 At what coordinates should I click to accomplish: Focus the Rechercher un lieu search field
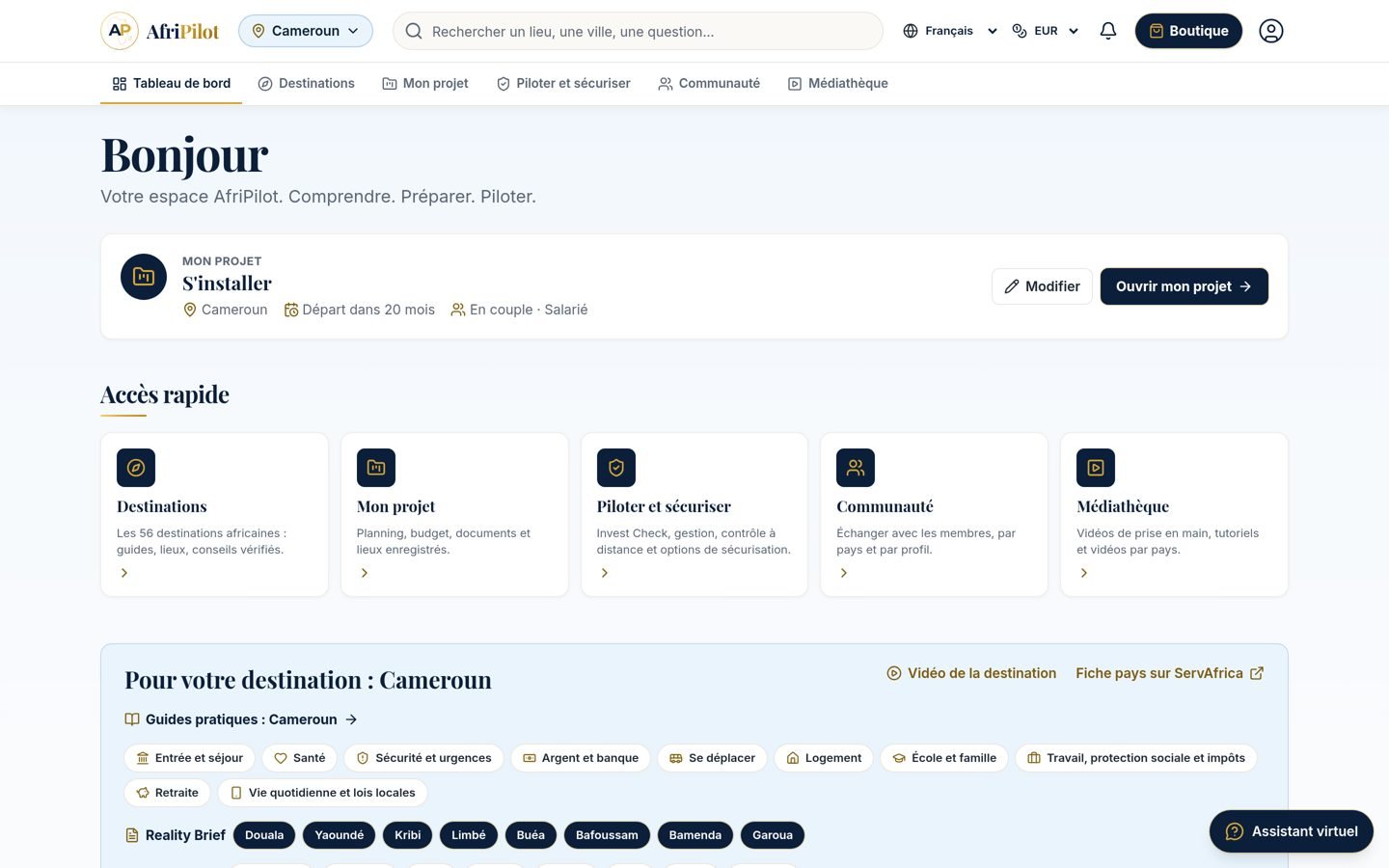tap(638, 31)
